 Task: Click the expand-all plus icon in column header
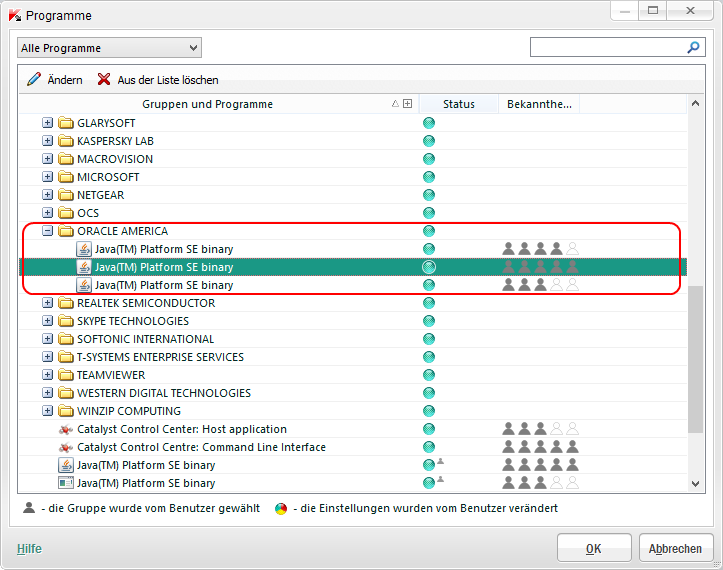click(407, 103)
